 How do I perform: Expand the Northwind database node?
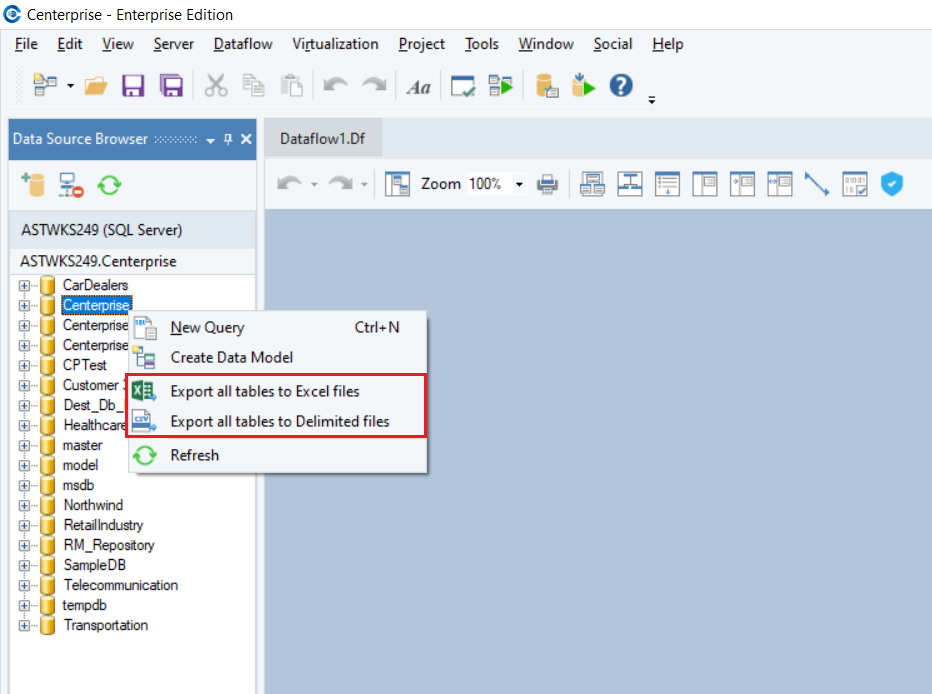pos(25,505)
